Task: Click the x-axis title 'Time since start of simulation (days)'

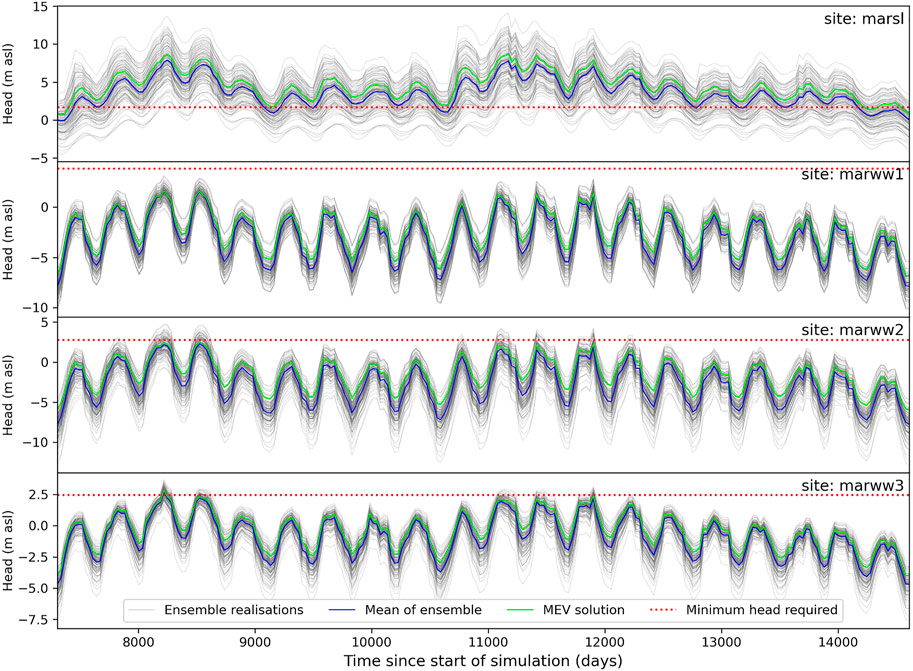Action: pos(483,661)
